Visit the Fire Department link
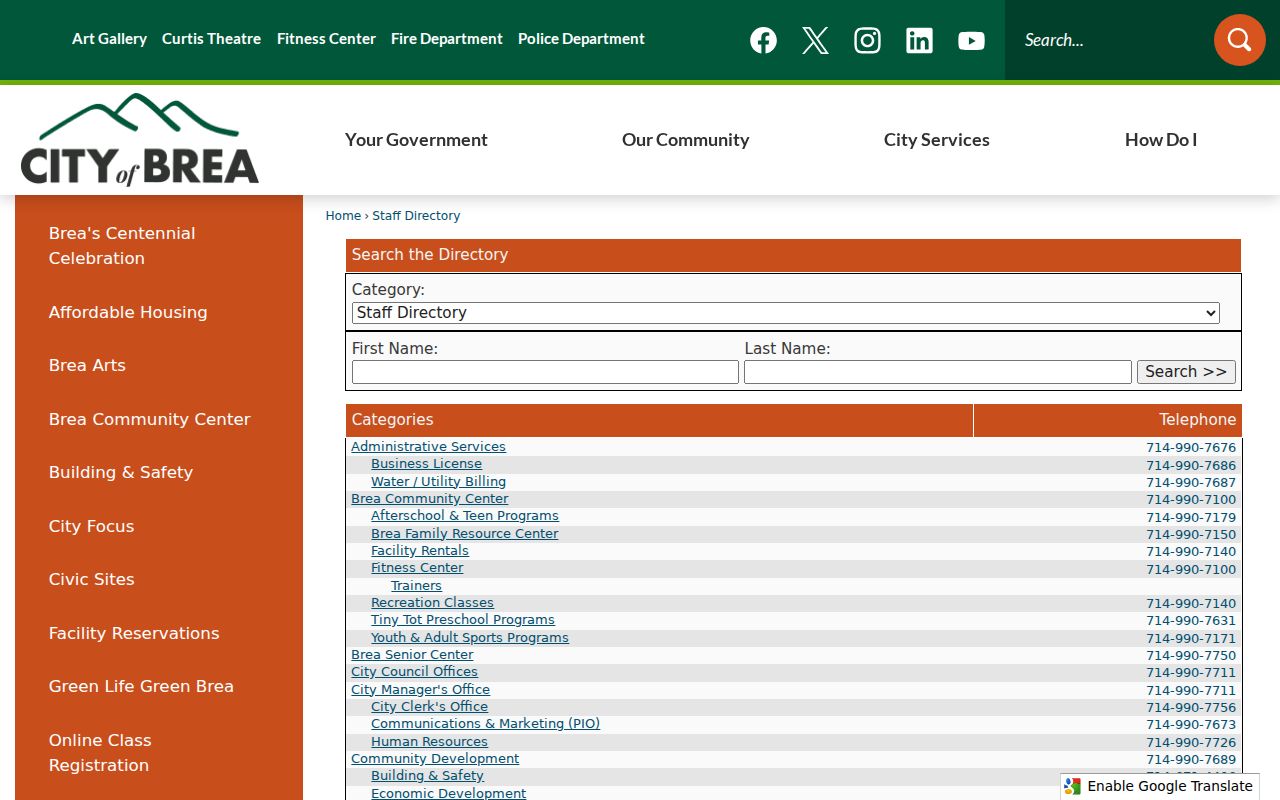The height and width of the screenshot is (800, 1280). click(x=447, y=39)
